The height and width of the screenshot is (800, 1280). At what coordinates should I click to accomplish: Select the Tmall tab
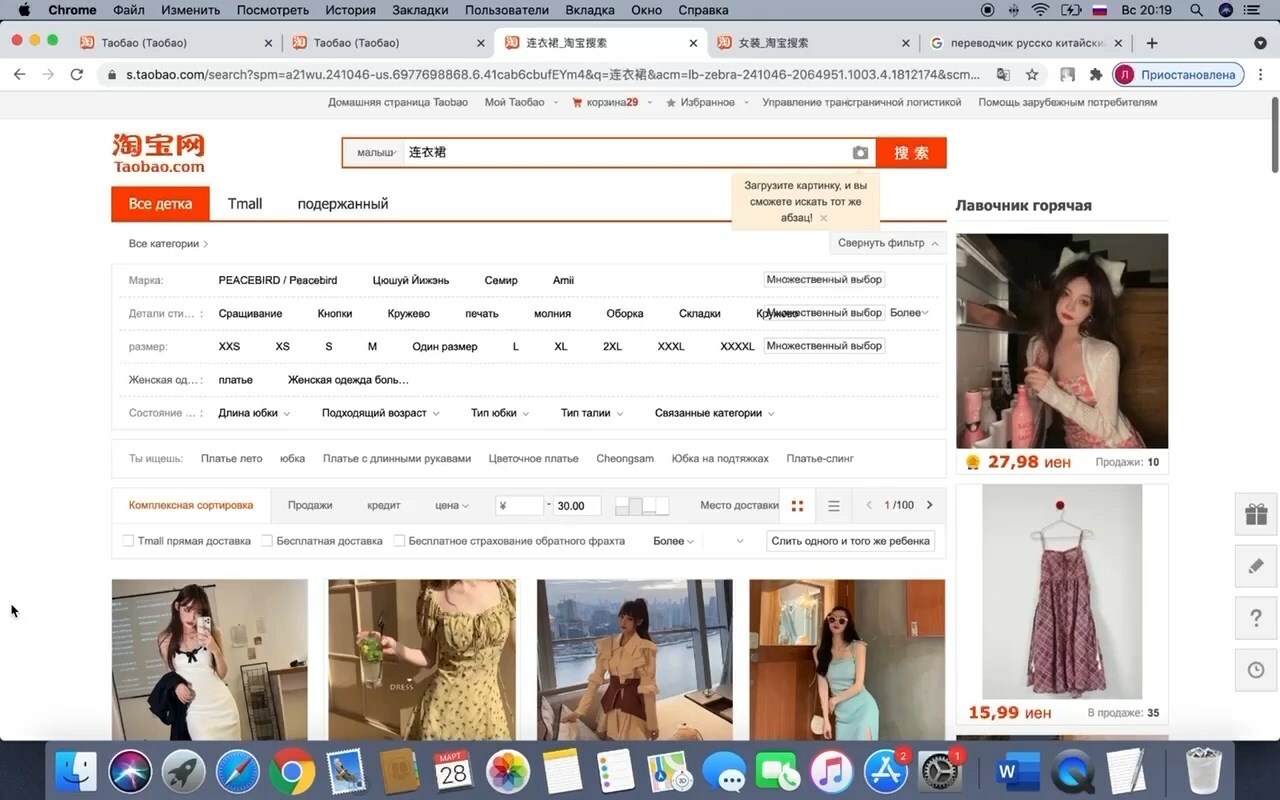(245, 204)
